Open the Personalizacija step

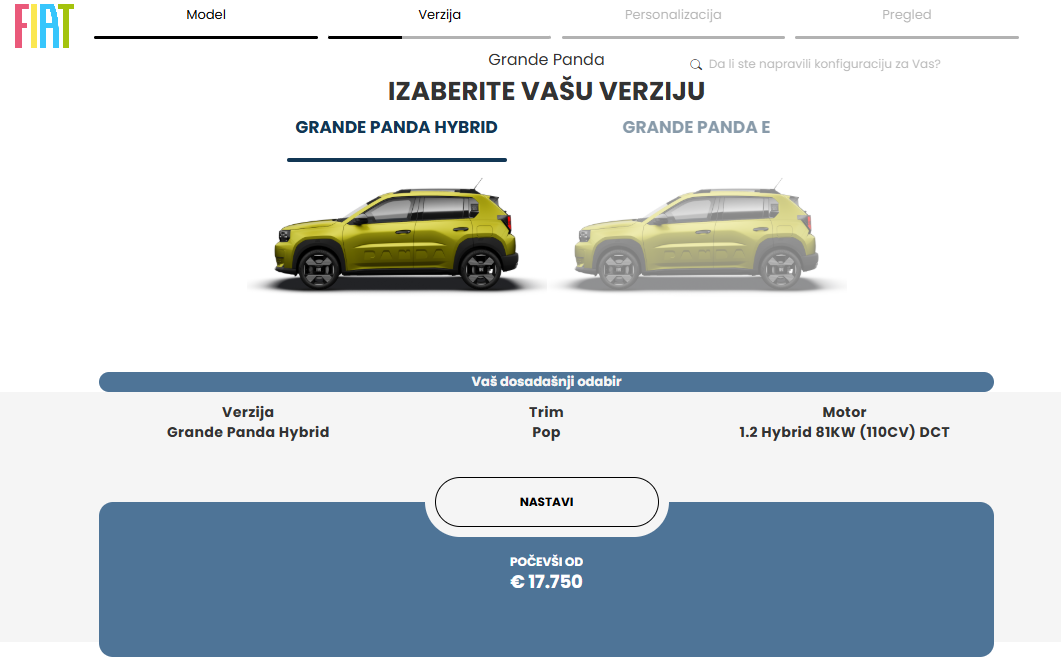(673, 15)
